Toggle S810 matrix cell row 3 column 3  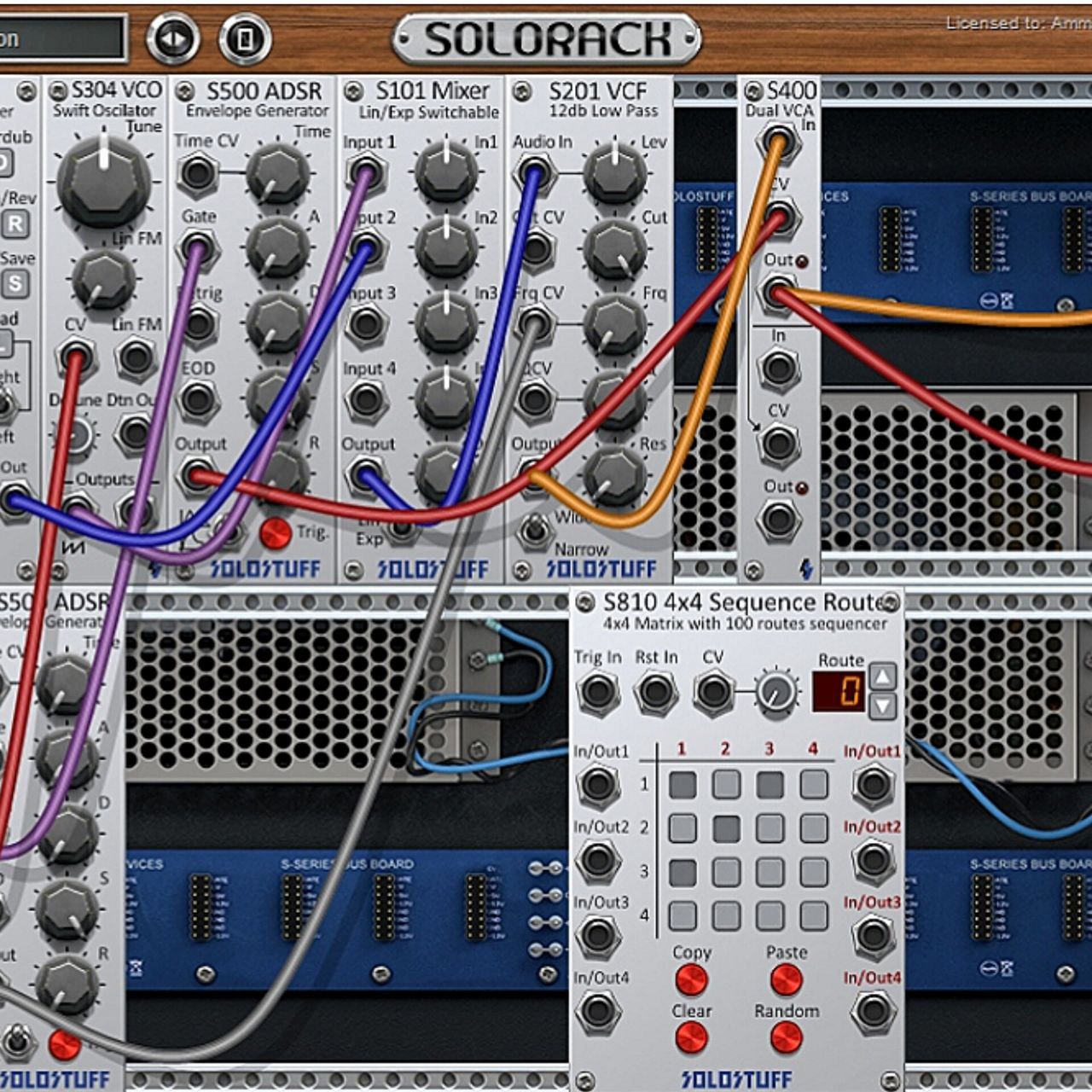click(x=770, y=872)
